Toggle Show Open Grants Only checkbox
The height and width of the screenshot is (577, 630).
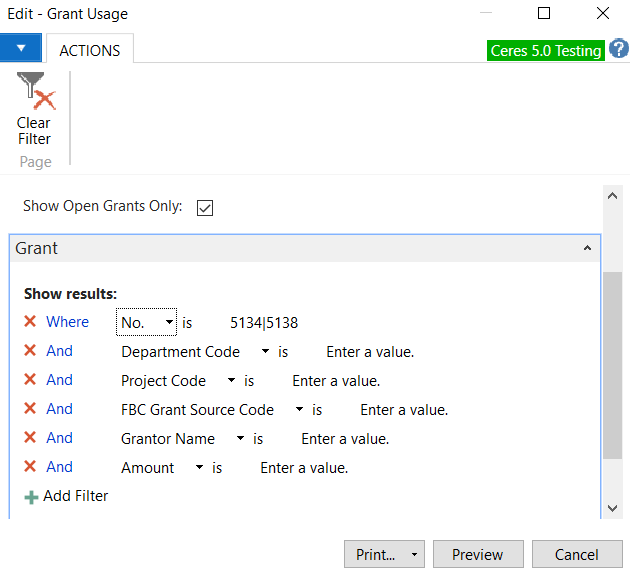click(x=205, y=208)
